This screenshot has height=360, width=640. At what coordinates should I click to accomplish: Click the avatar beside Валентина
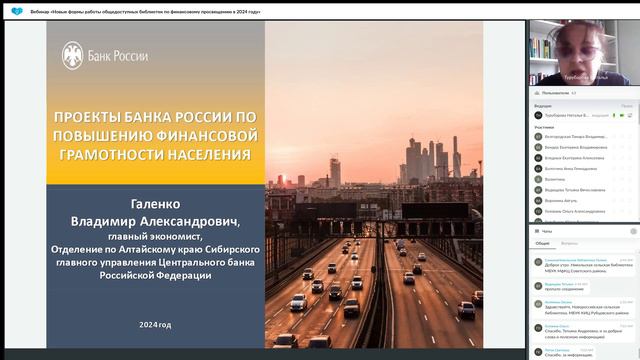pos(538,179)
